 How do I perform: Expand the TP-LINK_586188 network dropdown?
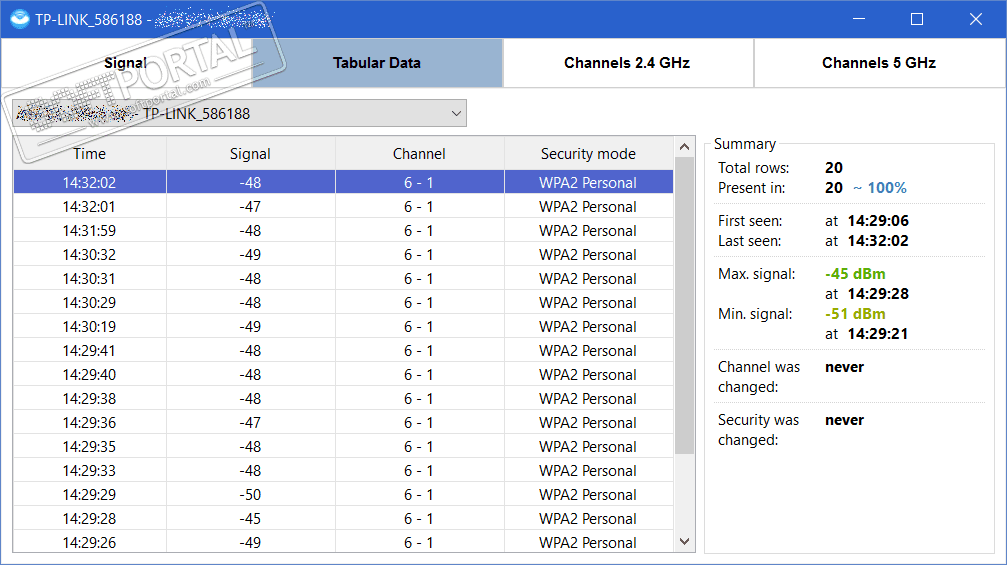456,113
